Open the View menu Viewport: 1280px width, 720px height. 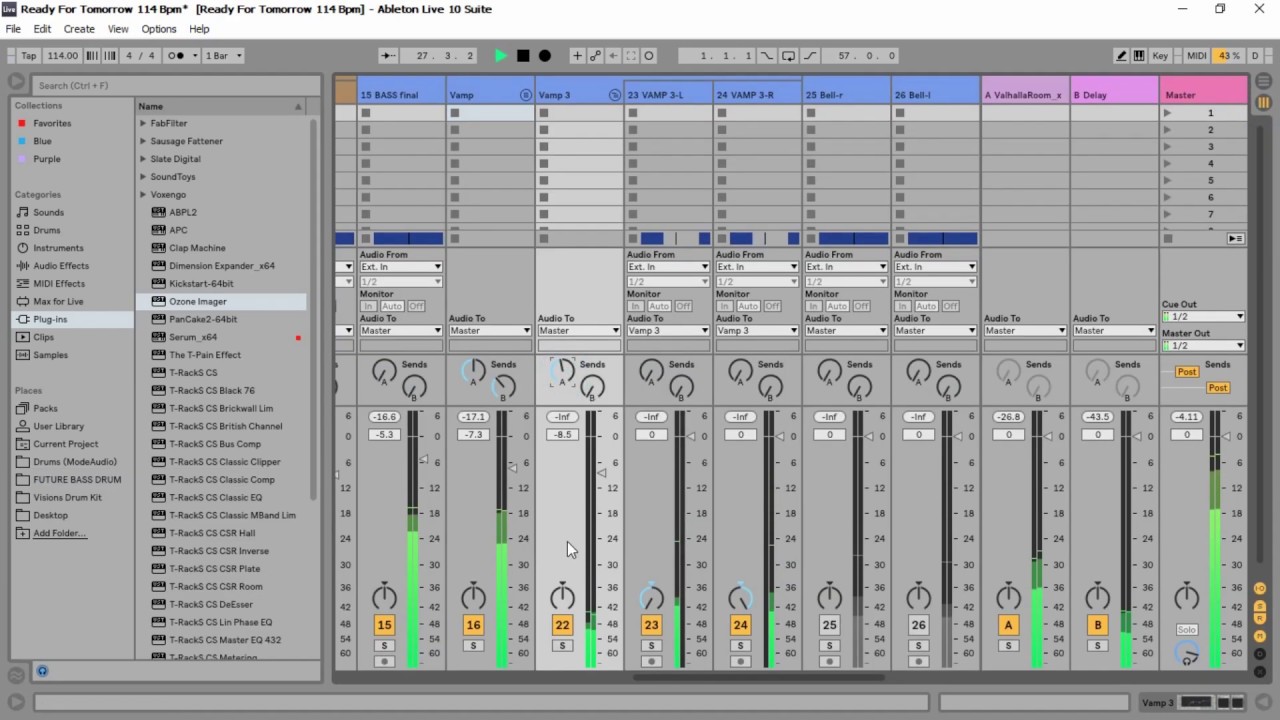tap(118, 29)
